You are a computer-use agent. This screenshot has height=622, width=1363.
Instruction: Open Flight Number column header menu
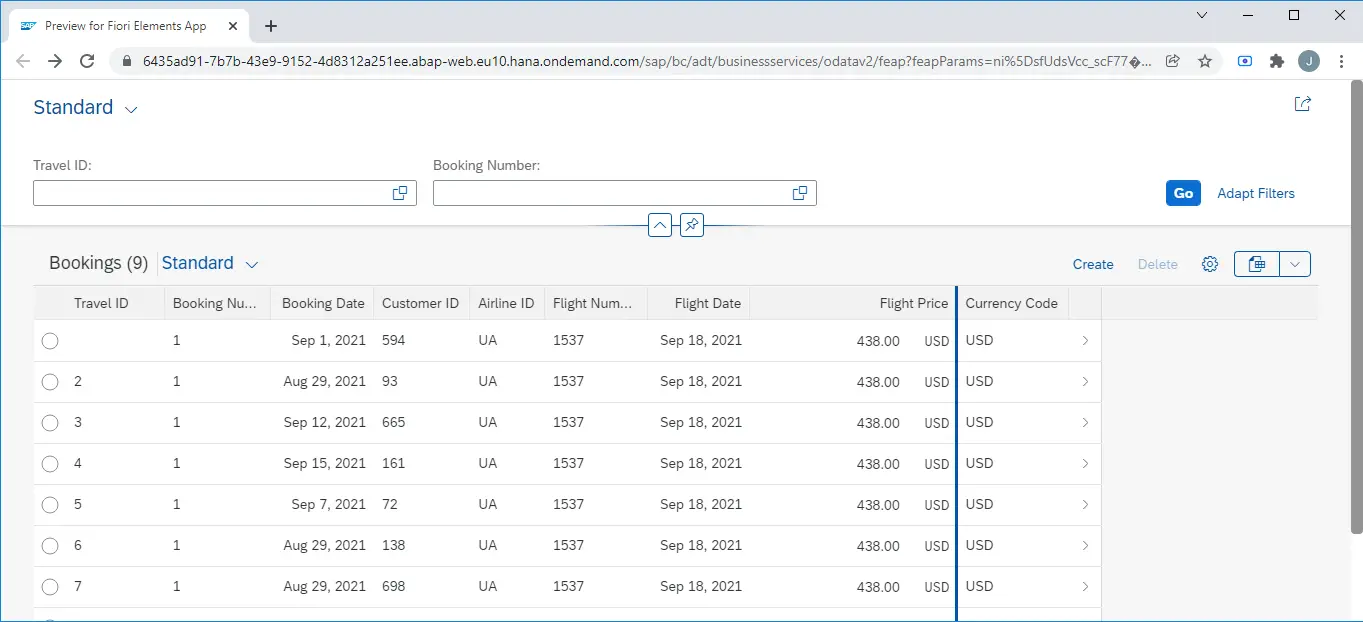pos(596,303)
